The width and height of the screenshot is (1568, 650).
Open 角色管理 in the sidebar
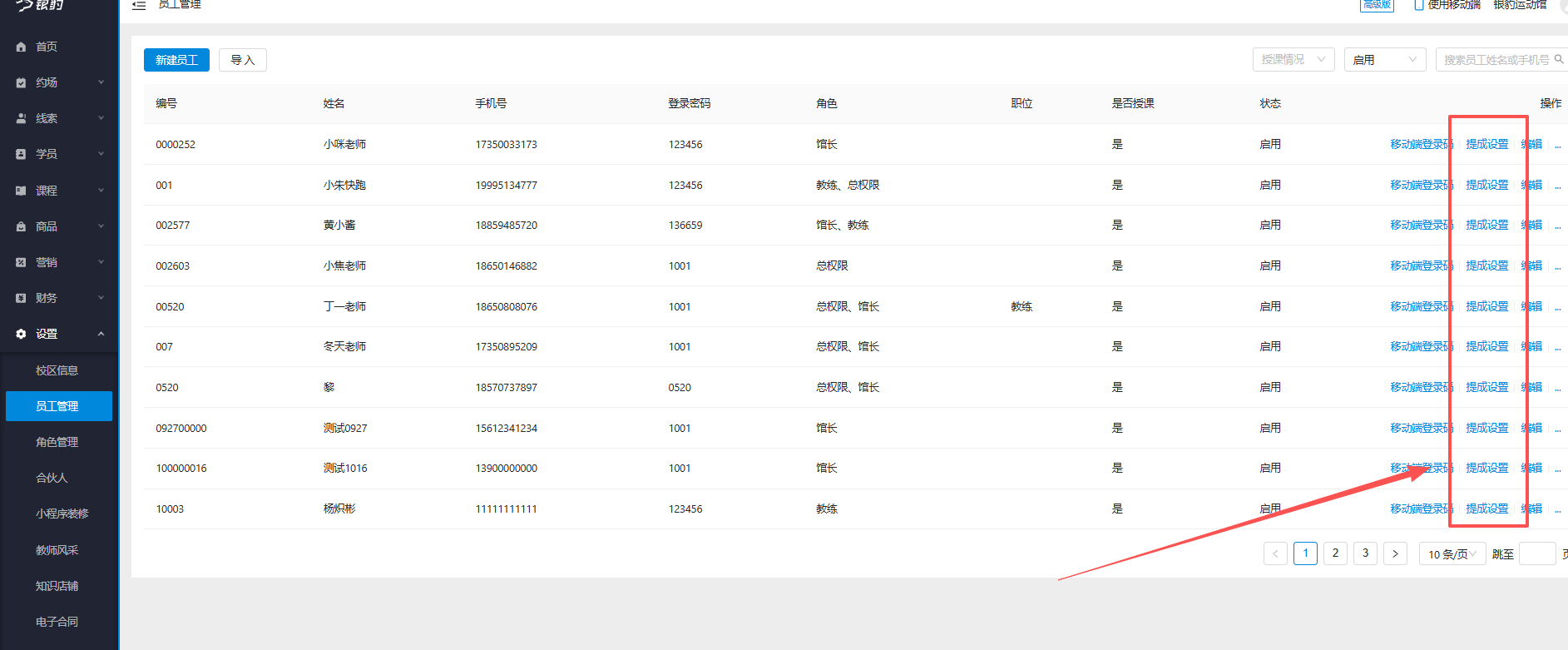[57, 442]
